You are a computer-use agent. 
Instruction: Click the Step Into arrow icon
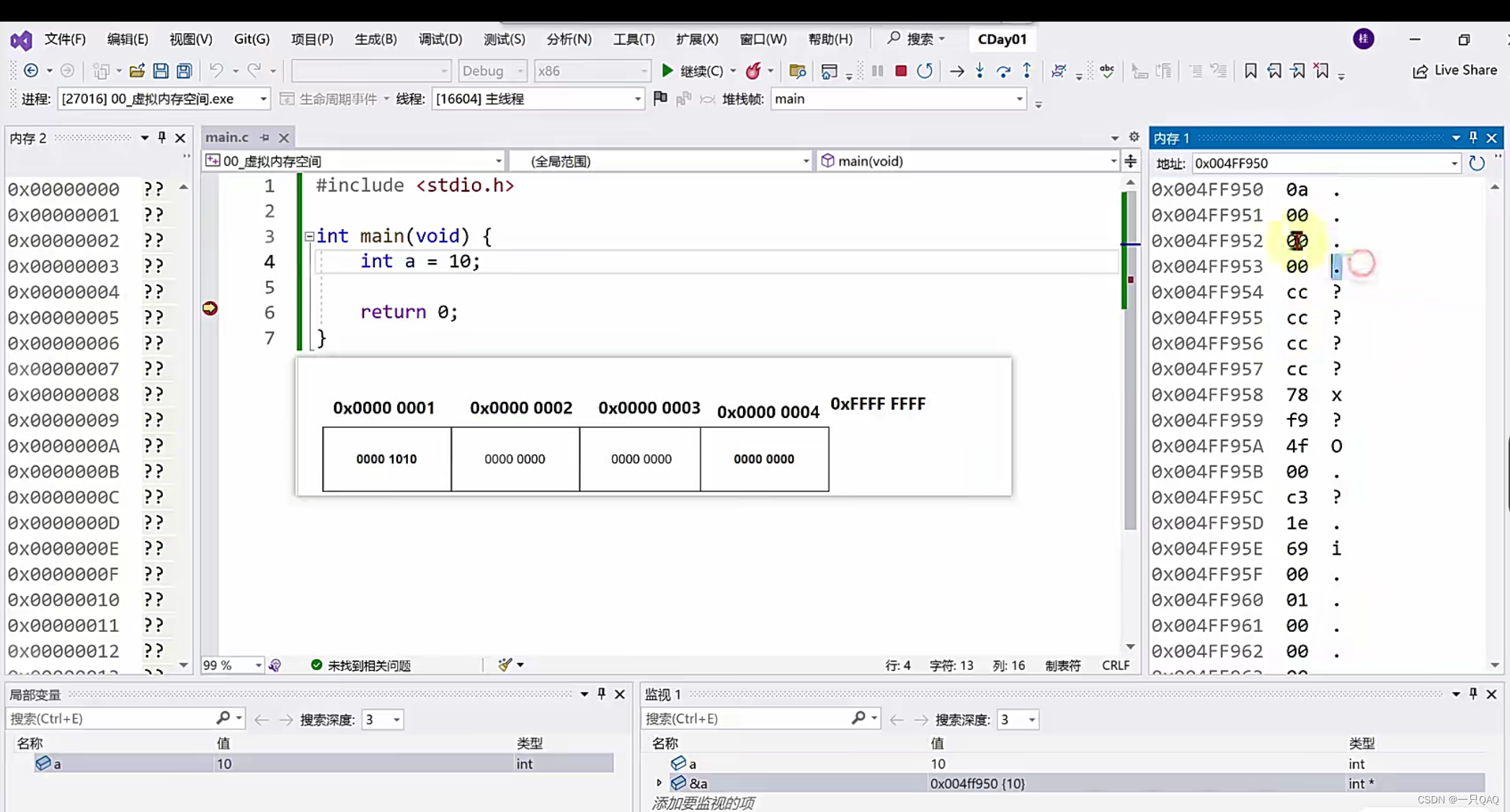click(980, 71)
